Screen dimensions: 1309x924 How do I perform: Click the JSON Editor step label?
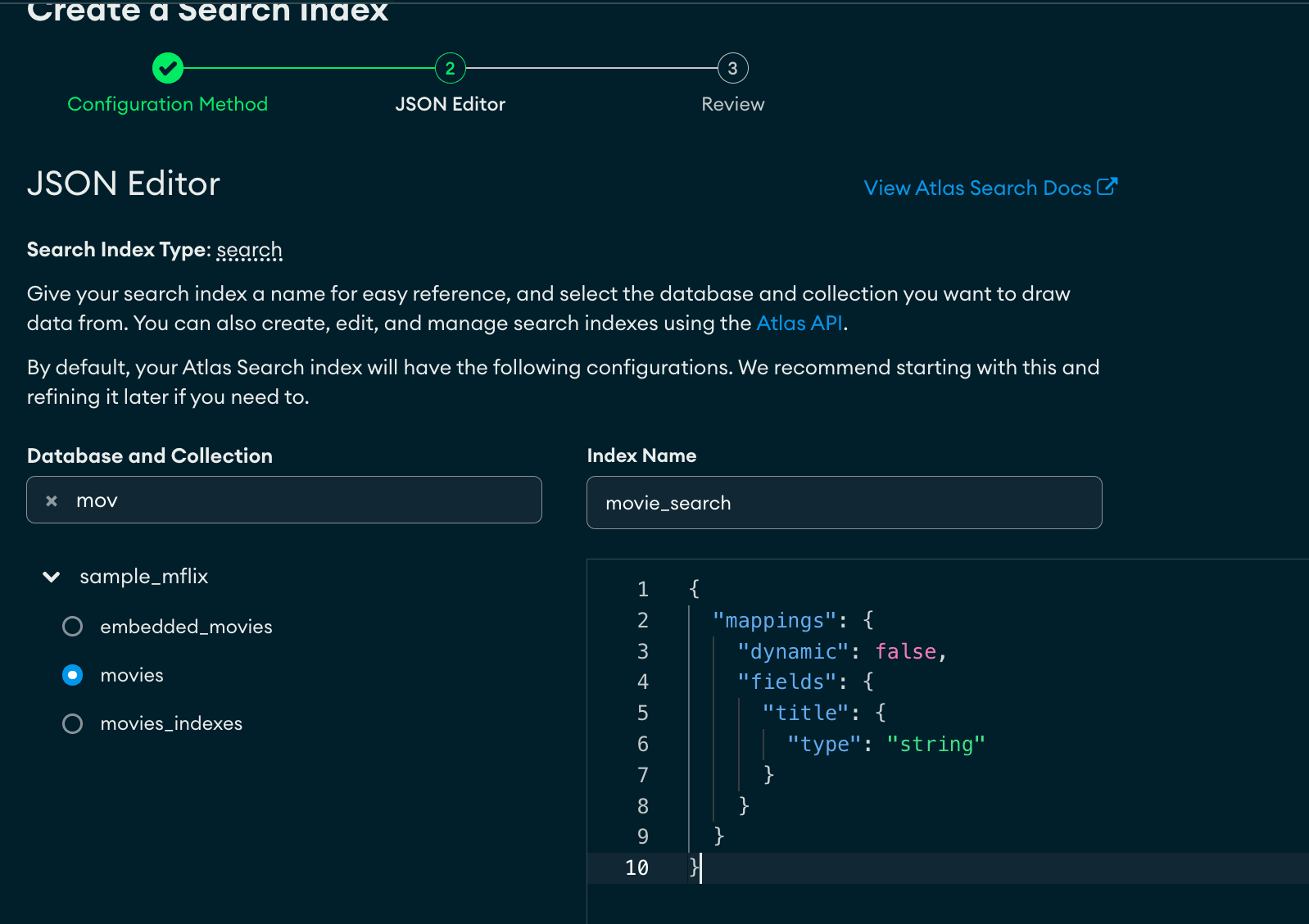pyautogui.click(x=450, y=104)
